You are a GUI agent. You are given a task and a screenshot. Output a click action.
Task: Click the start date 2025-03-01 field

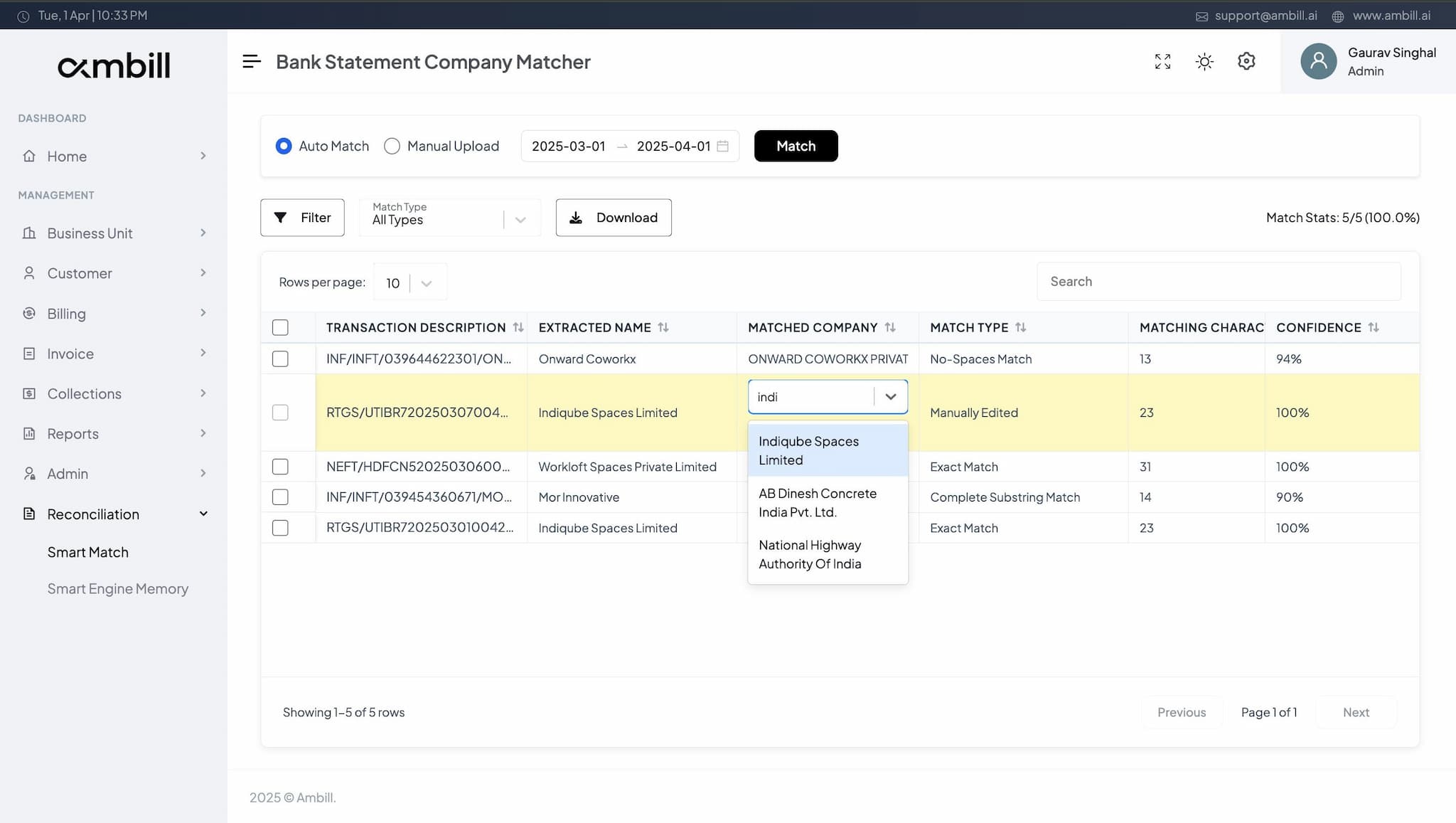point(568,146)
